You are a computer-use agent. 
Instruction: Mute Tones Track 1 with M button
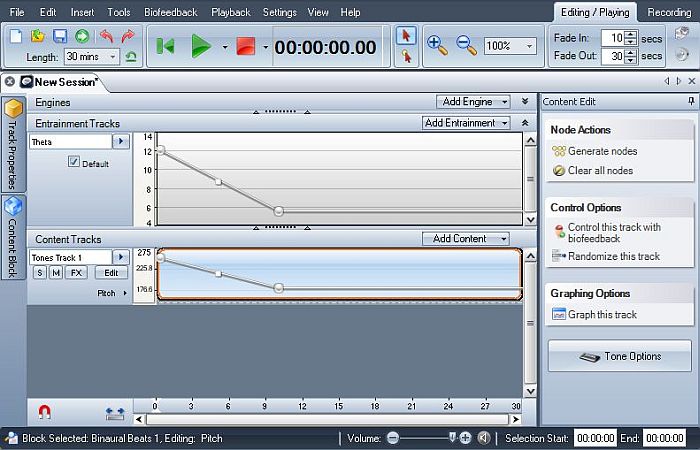[x=56, y=272]
